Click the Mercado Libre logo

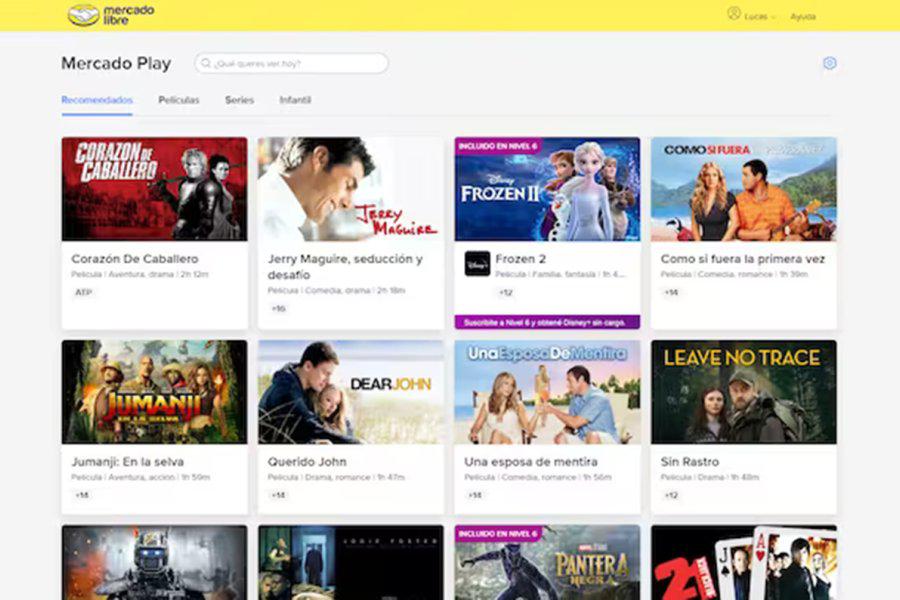click(96, 15)
